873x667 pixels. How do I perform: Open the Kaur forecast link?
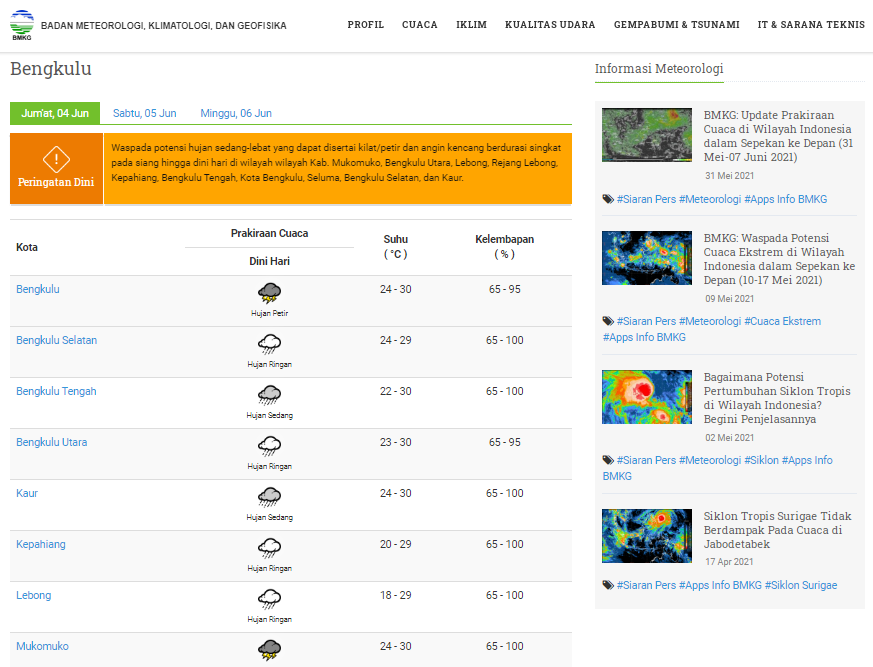click(x=27, y=493)
